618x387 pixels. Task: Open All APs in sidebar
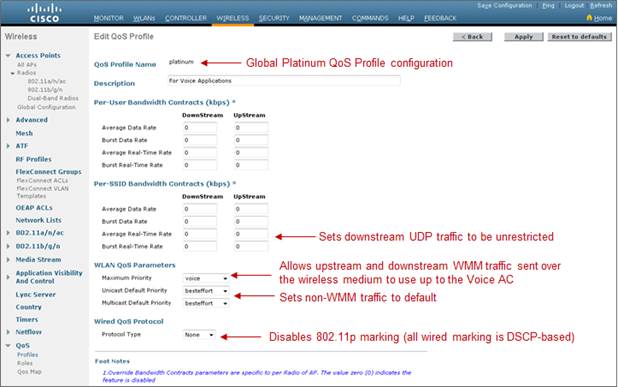(27, 65)
